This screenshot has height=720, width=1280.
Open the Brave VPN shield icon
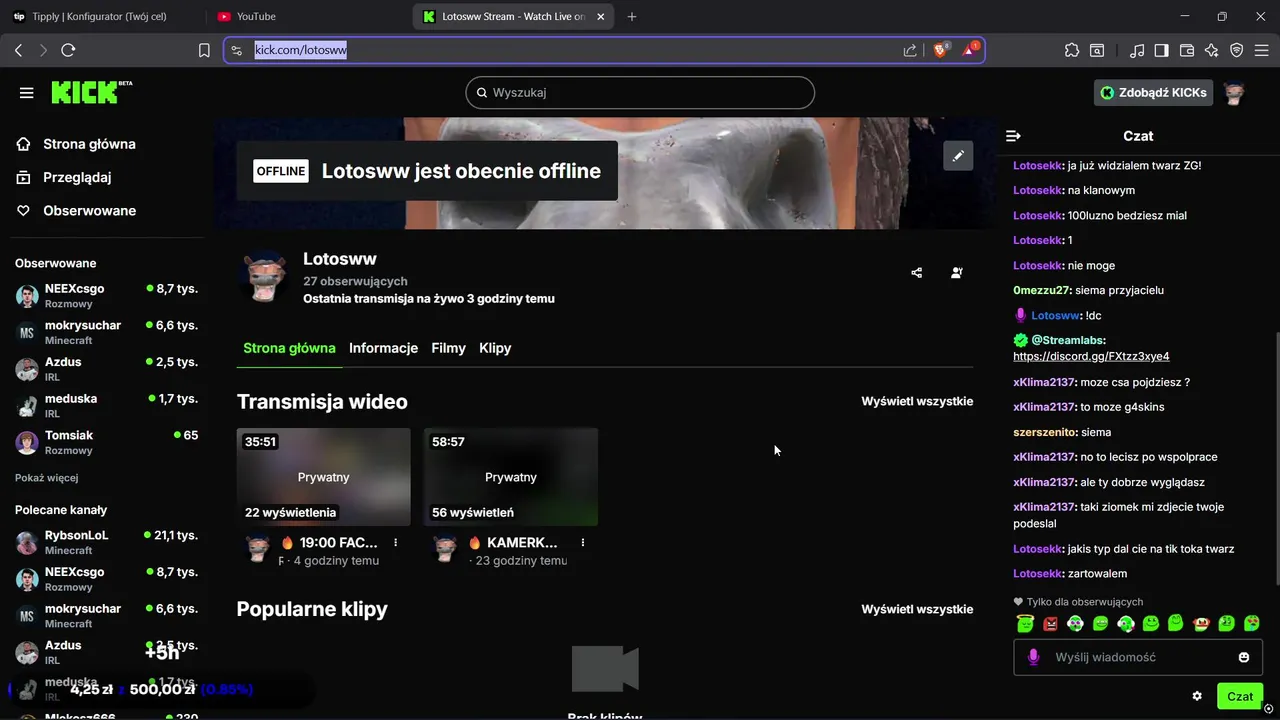[x=1237, y=50]
